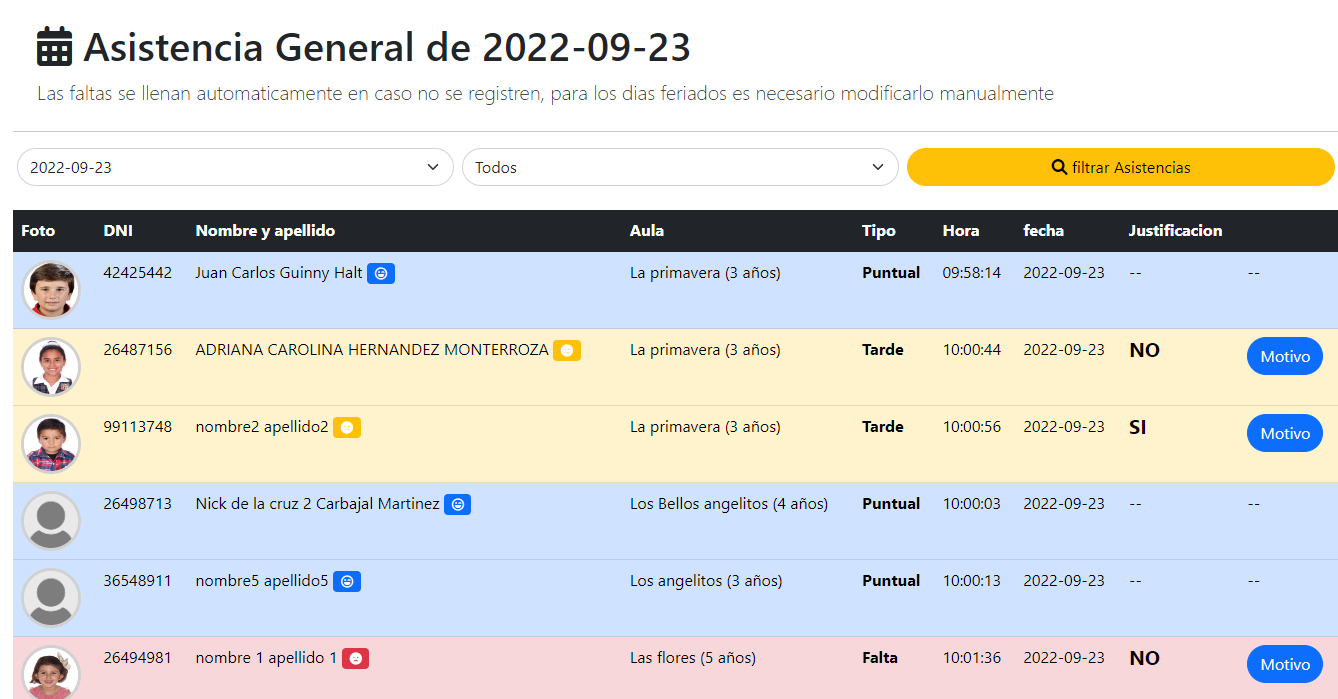Image resolution: width=1338 pixels, height=699 pixels.
Task: Select the SI justification label for nombre2 apellido2
Action: (x=1138, y=426)
